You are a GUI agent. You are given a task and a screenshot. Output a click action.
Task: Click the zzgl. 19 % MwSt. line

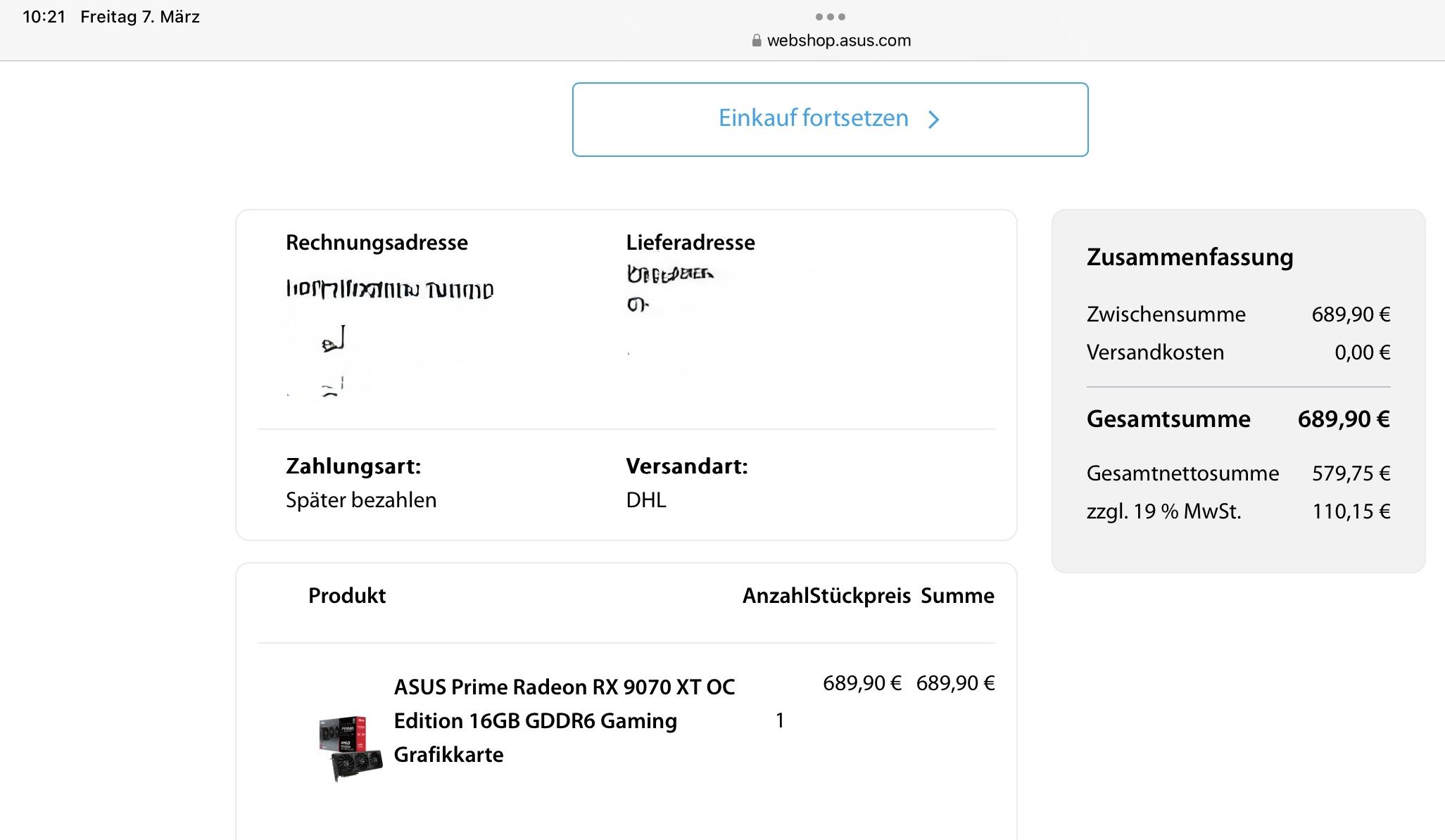tap(1163, 511)
